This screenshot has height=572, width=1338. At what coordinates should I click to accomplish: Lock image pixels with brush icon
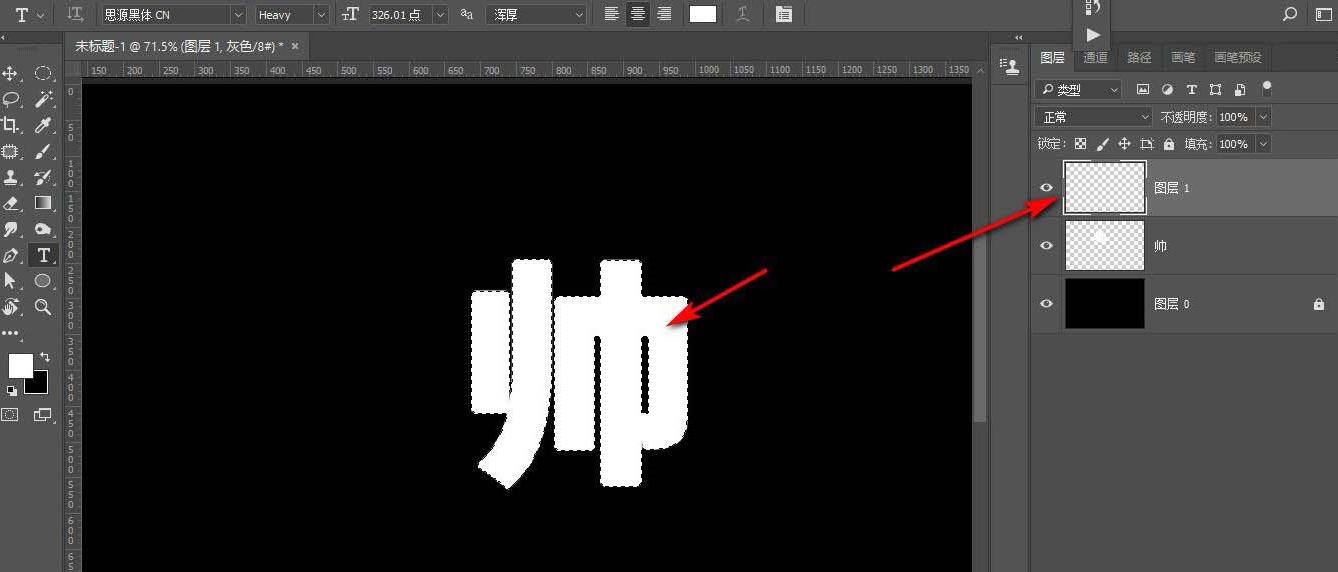(1102, 144)
